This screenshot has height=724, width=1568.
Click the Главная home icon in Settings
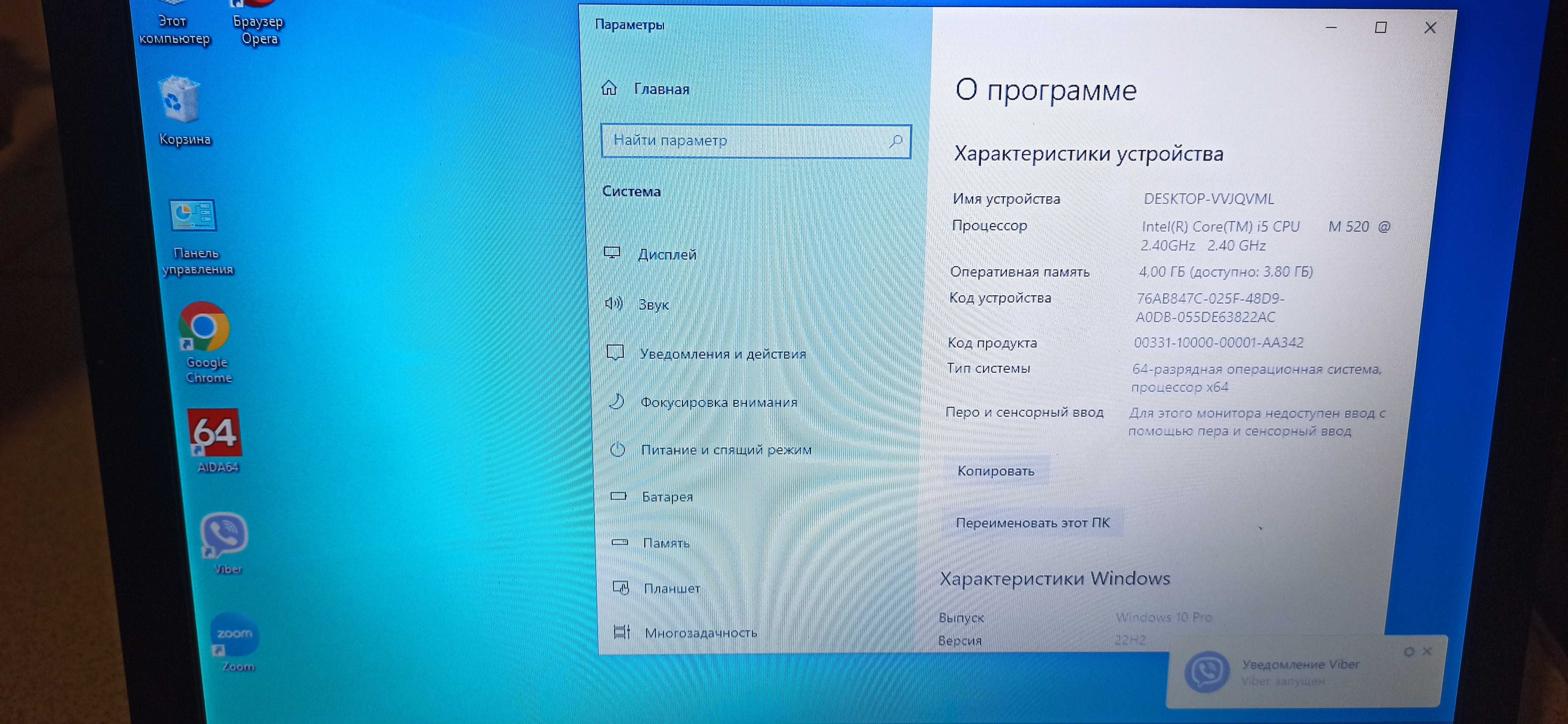coord(609,88)
